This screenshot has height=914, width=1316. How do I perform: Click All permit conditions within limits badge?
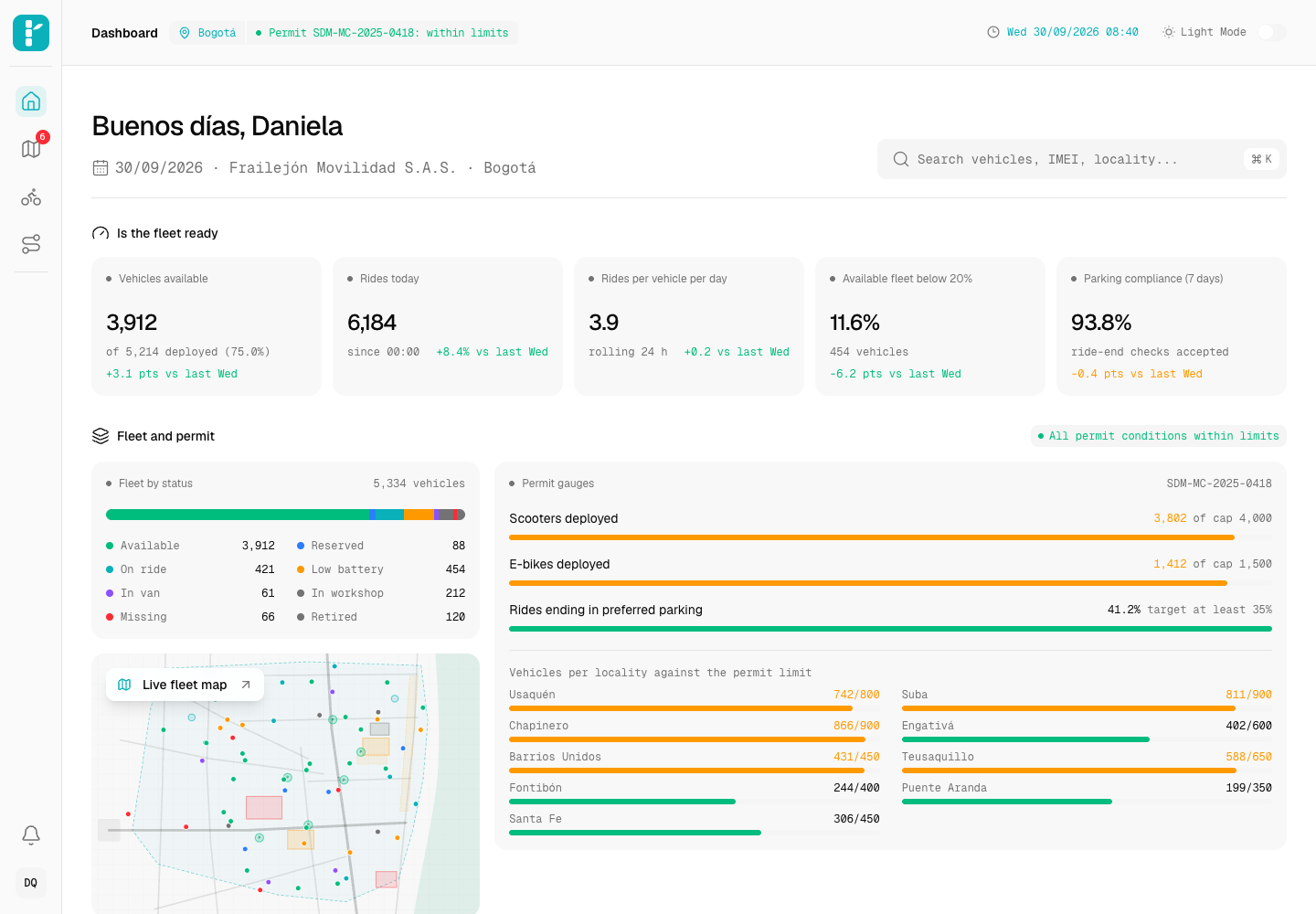pos(1159,436)
